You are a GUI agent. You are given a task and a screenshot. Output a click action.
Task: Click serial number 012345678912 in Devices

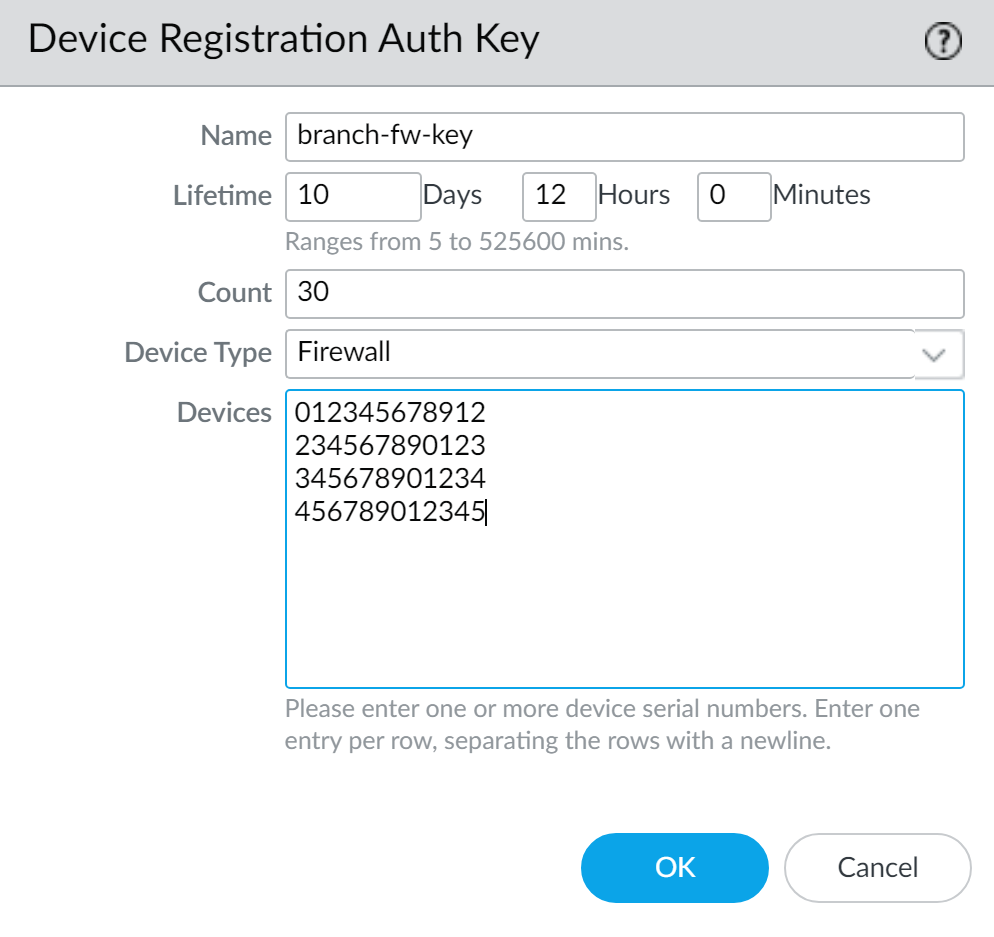pos(390,412)
